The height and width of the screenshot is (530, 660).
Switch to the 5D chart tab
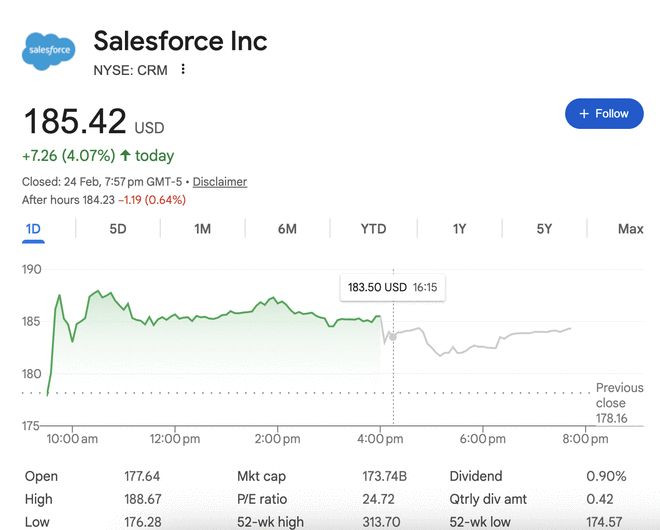point(118,229)
